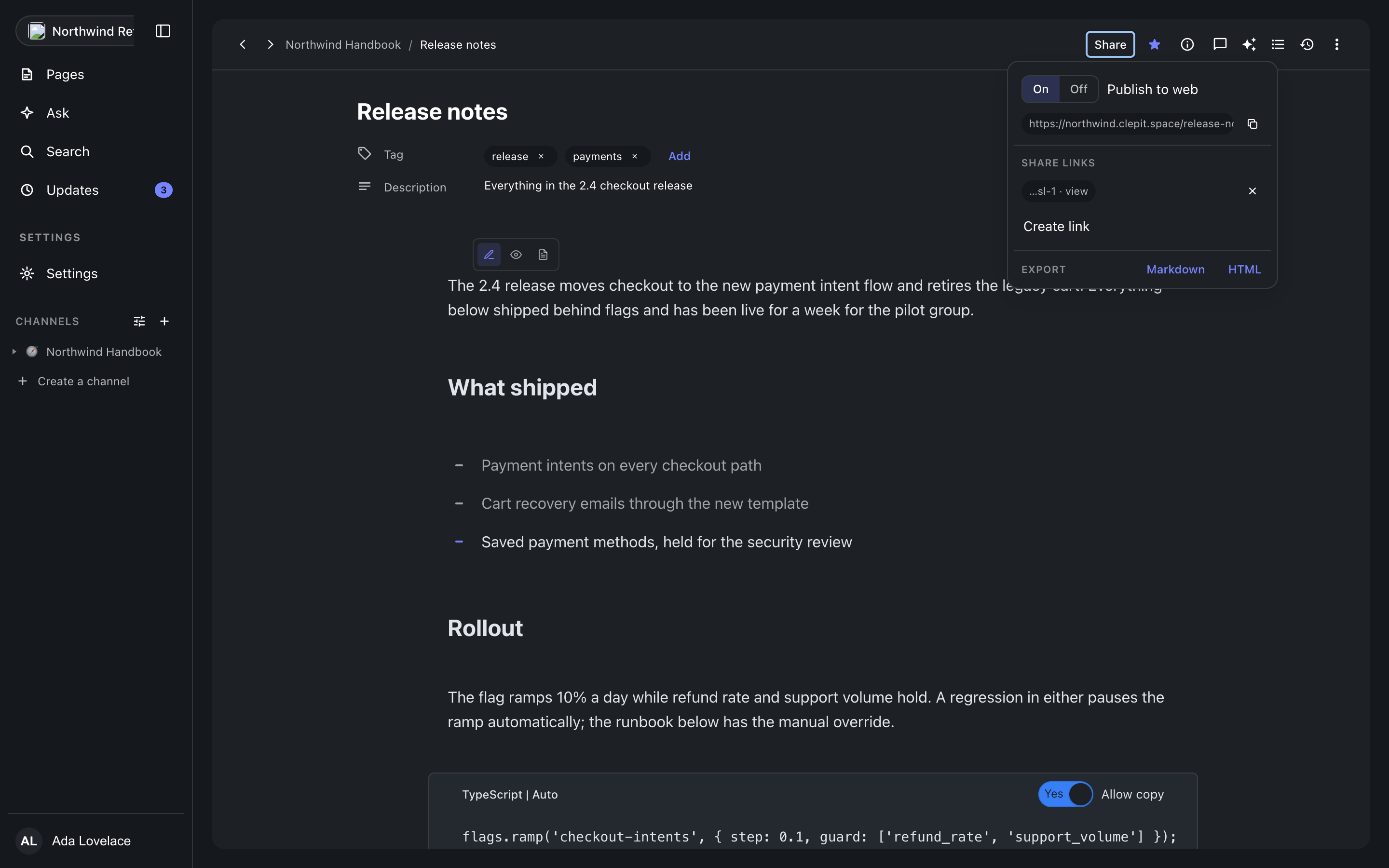Viewport: 1389px width, 868px height.
Task: Click the Release notes breadcrumb
Action: pos(458,45)
